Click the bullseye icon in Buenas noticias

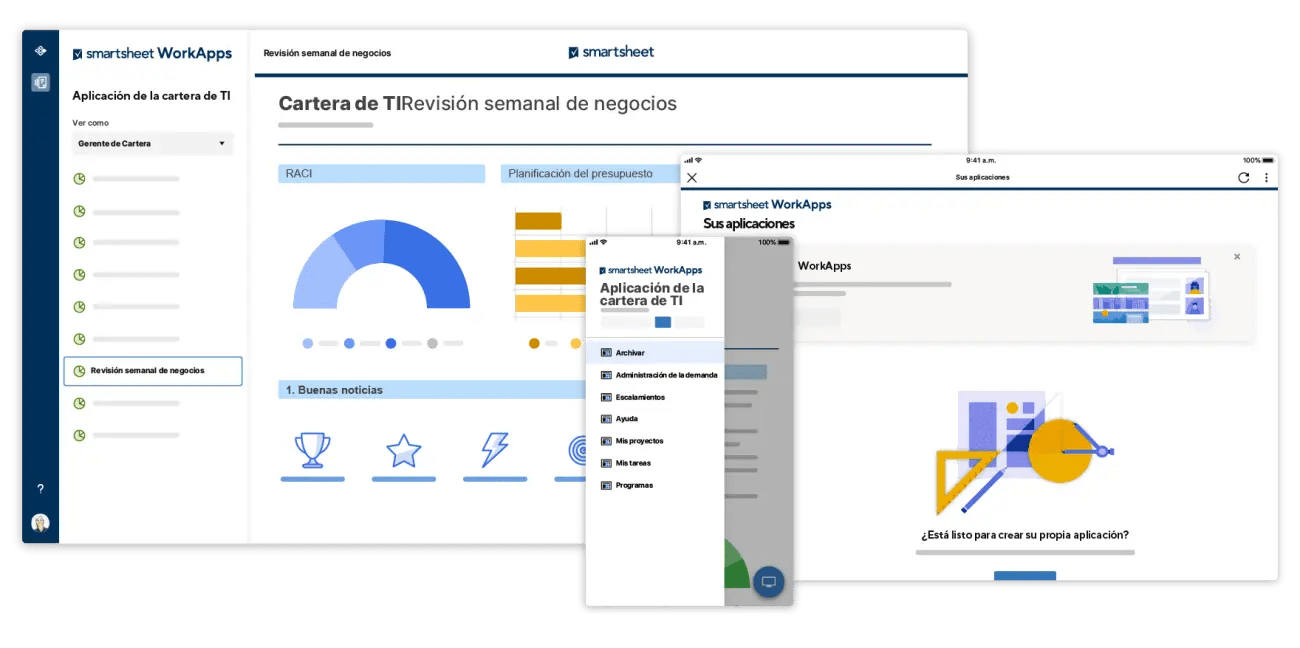coord(580,450)
